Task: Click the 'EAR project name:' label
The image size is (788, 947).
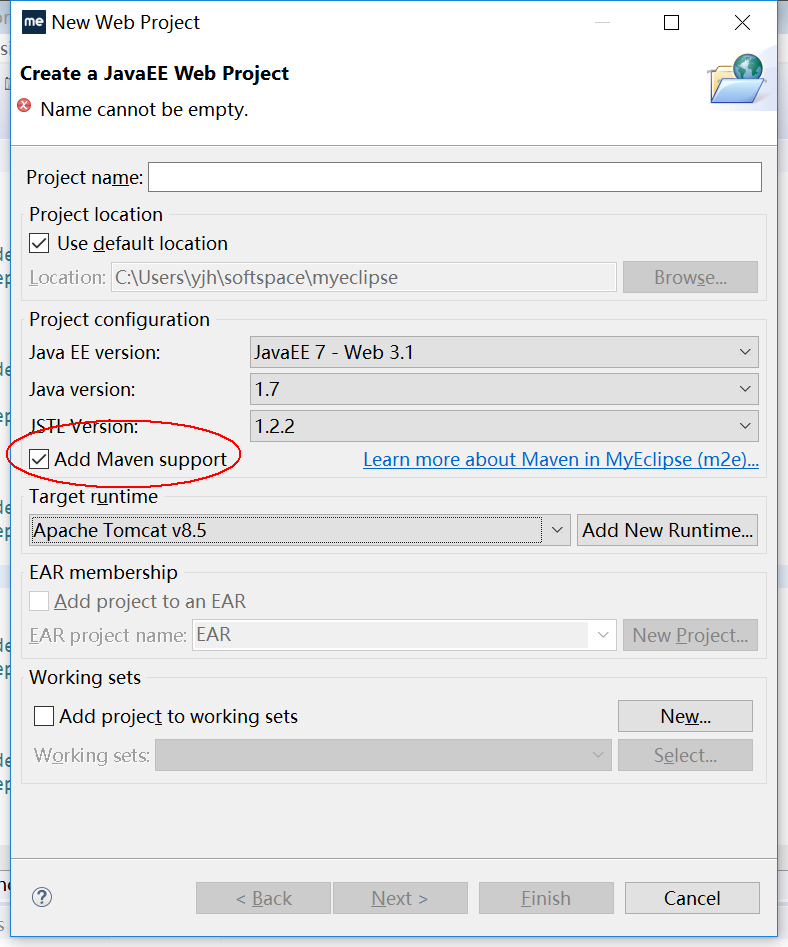Action: click(108, 635)
